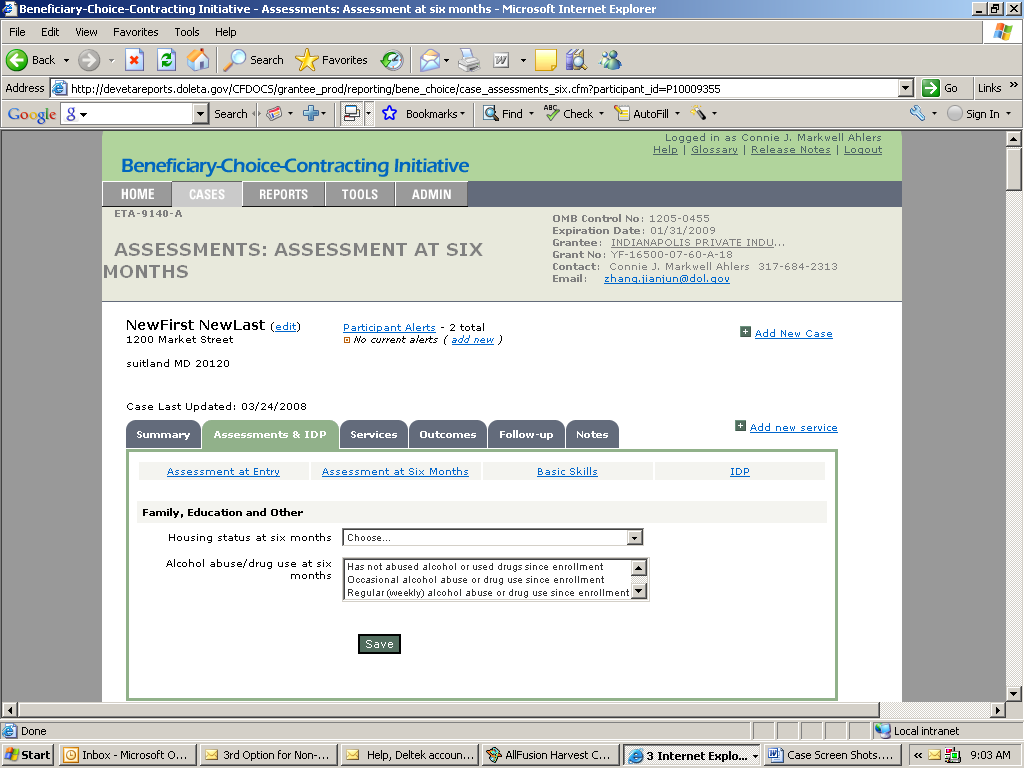Click the Logout link
This screenshot has height=768, width=1024.
coord(863,150)
